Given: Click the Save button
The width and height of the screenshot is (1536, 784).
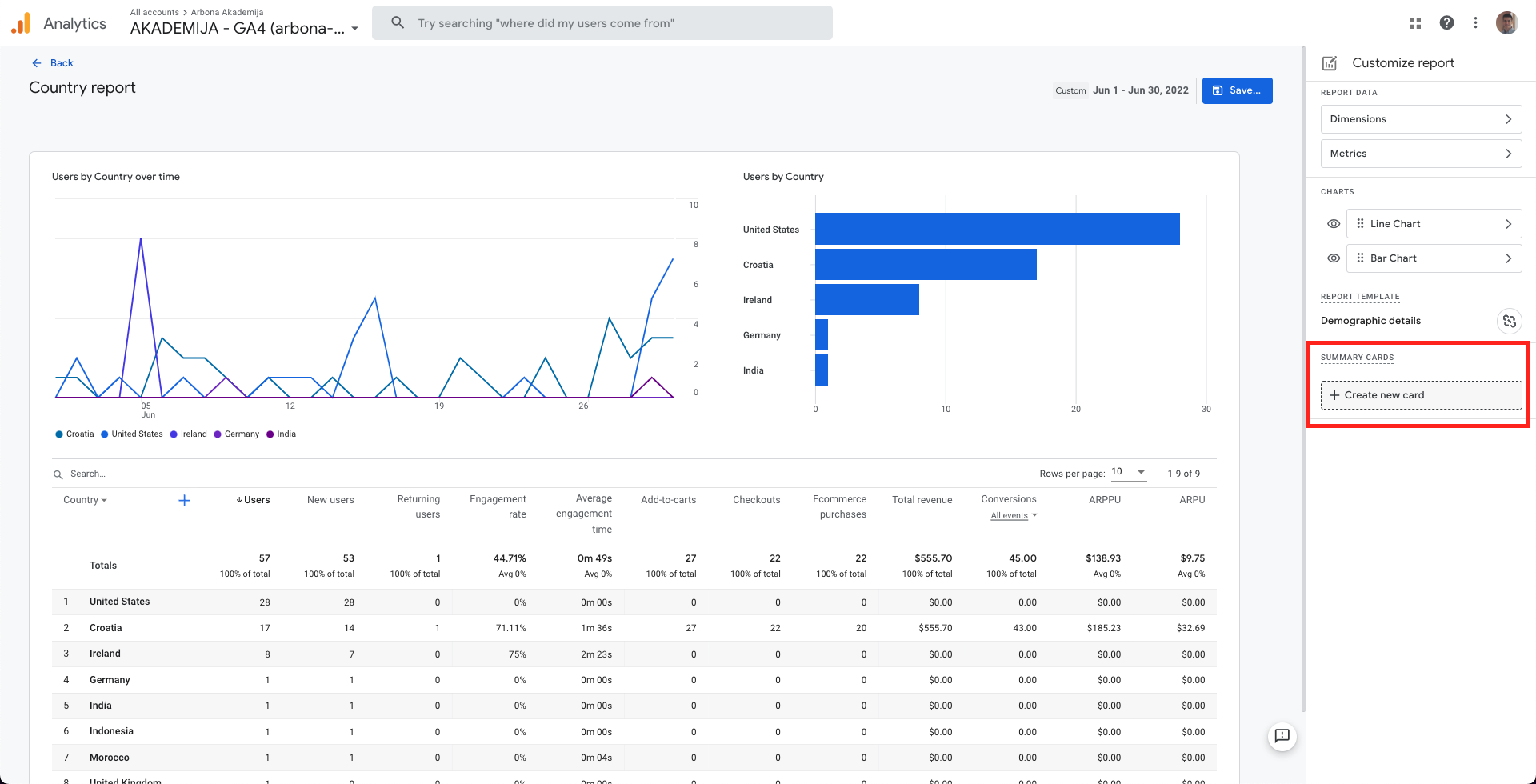Looking at the screenshot, I should point(1237,90).
